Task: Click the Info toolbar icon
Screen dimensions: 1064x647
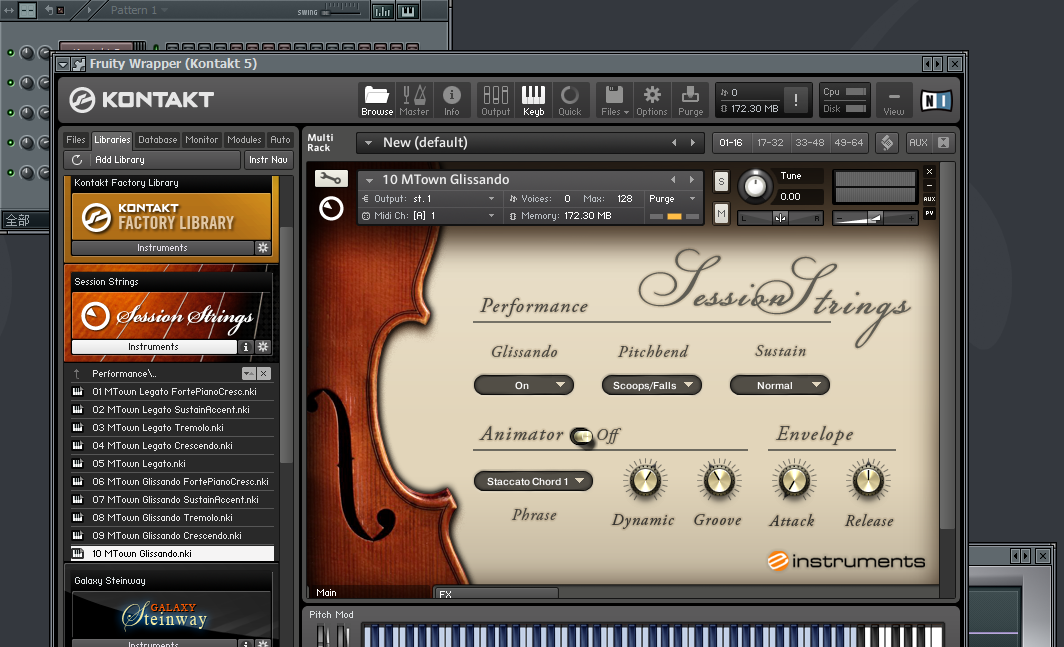Action: click(x=451, y=100)
